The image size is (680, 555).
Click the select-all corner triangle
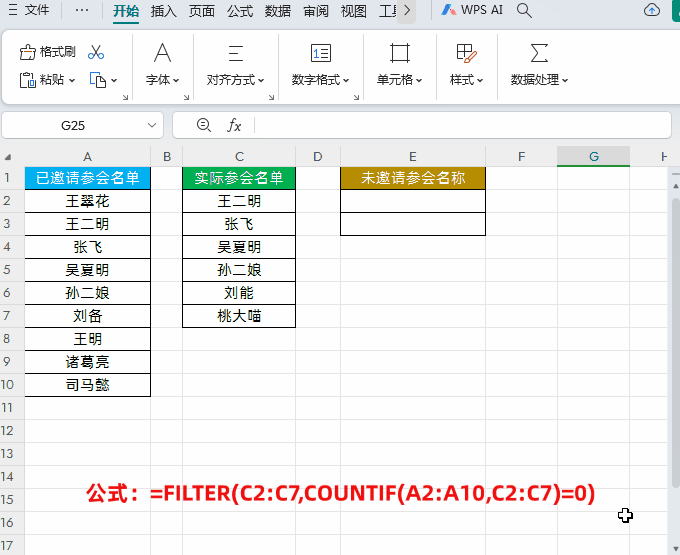pyautogui.click(x=8, y=157)
